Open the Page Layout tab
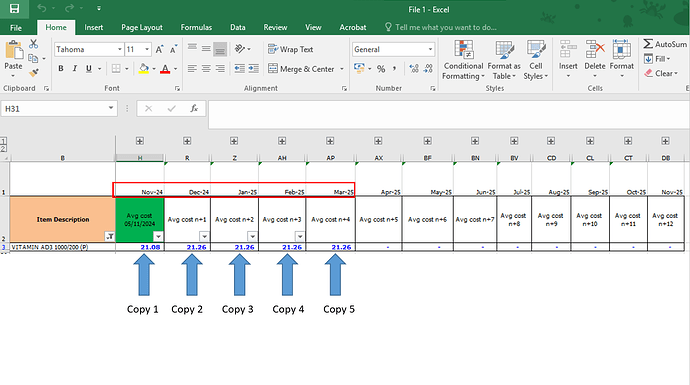This screenshot has height=385, width=690. [x=142, y=27]
